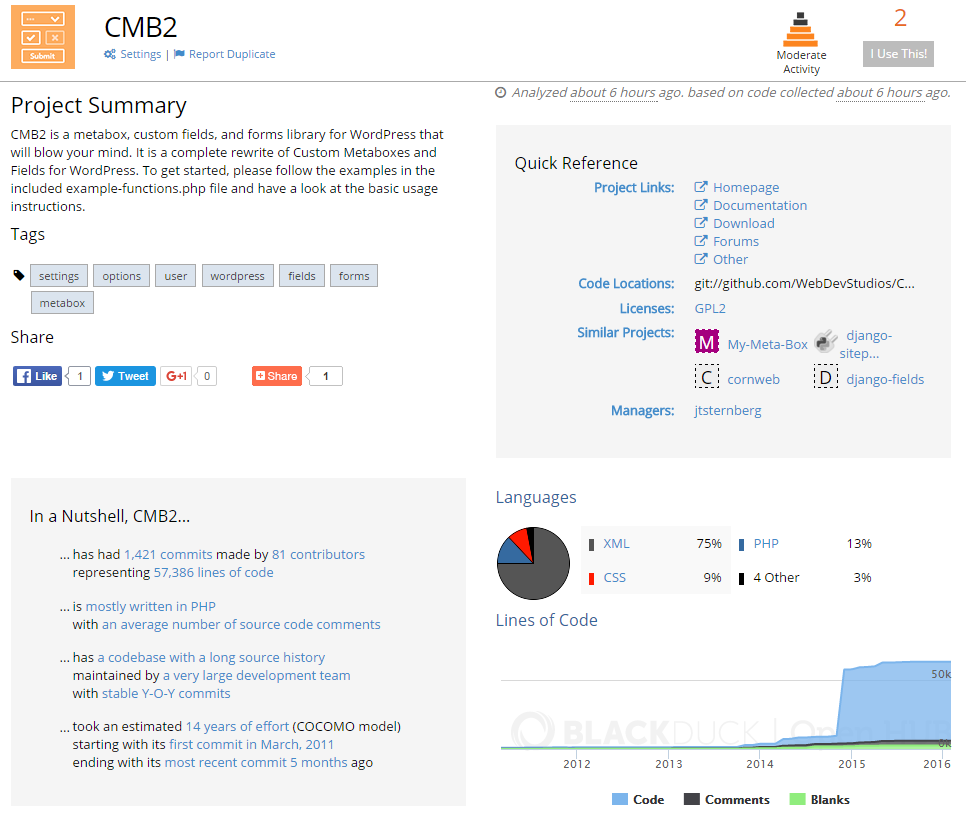Select the metabox tag
This screenshot has width=968, height=828.
62,303
